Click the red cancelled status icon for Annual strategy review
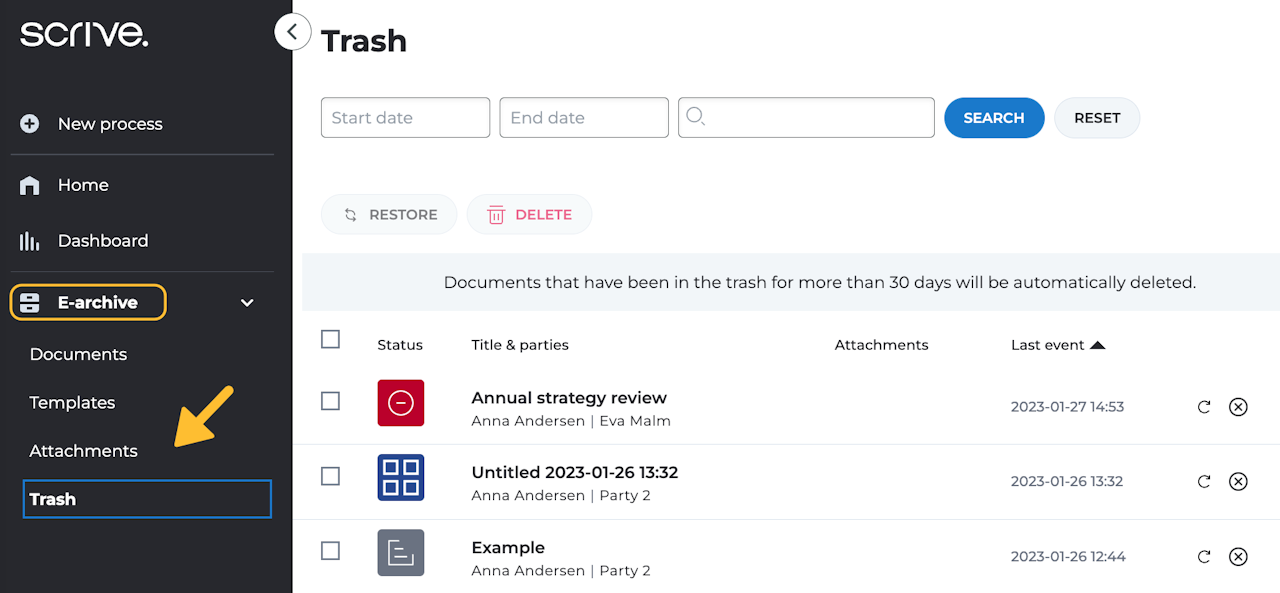Screen dimensions: 1280x593 (x=401, y=403)
